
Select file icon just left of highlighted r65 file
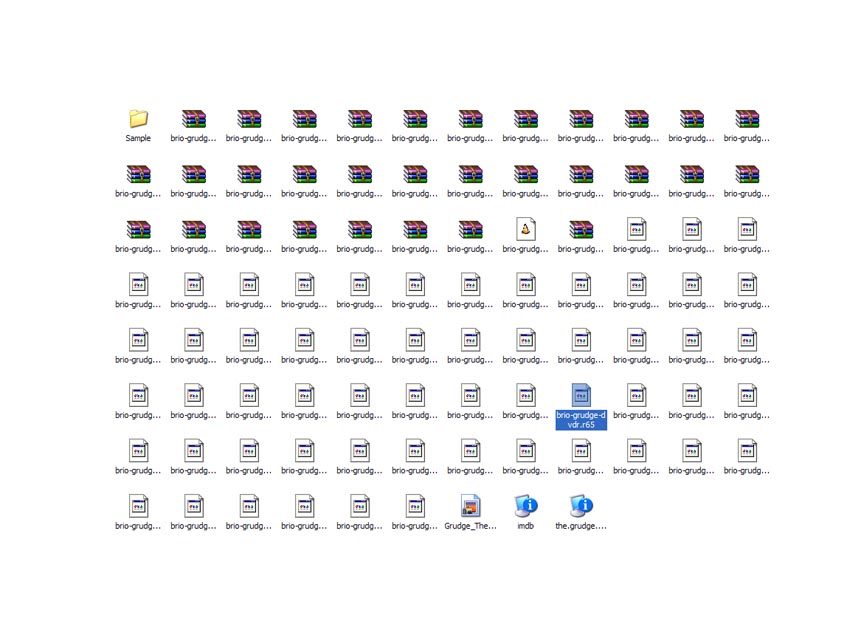(525, 395)
